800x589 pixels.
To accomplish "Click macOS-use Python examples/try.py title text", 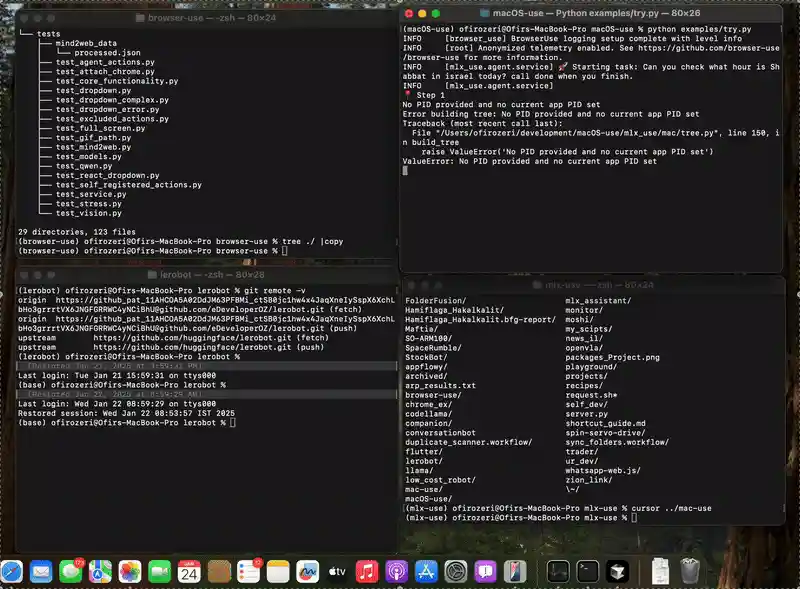I will (x=596, y=13).
